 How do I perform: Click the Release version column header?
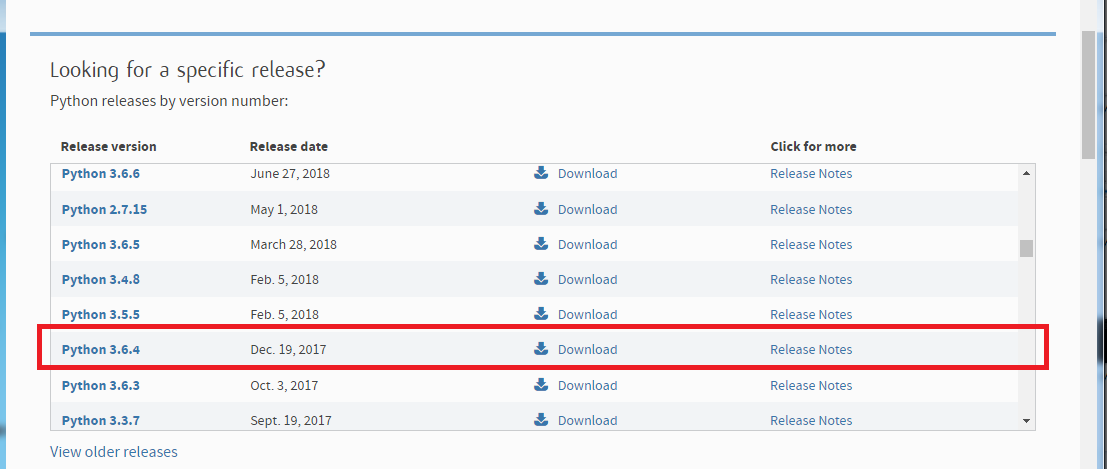pos(109,146)
